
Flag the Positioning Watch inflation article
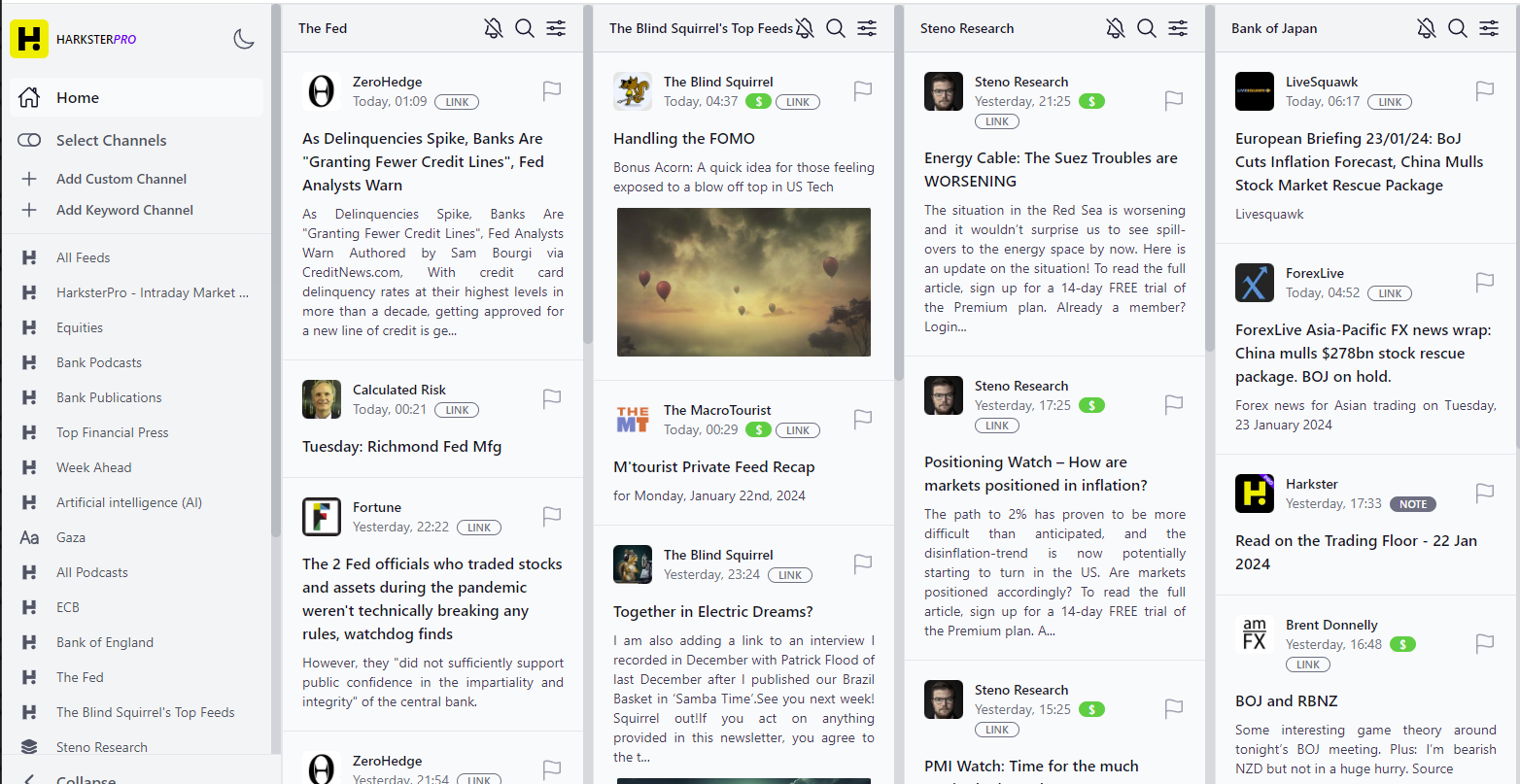coord(1174,404)
